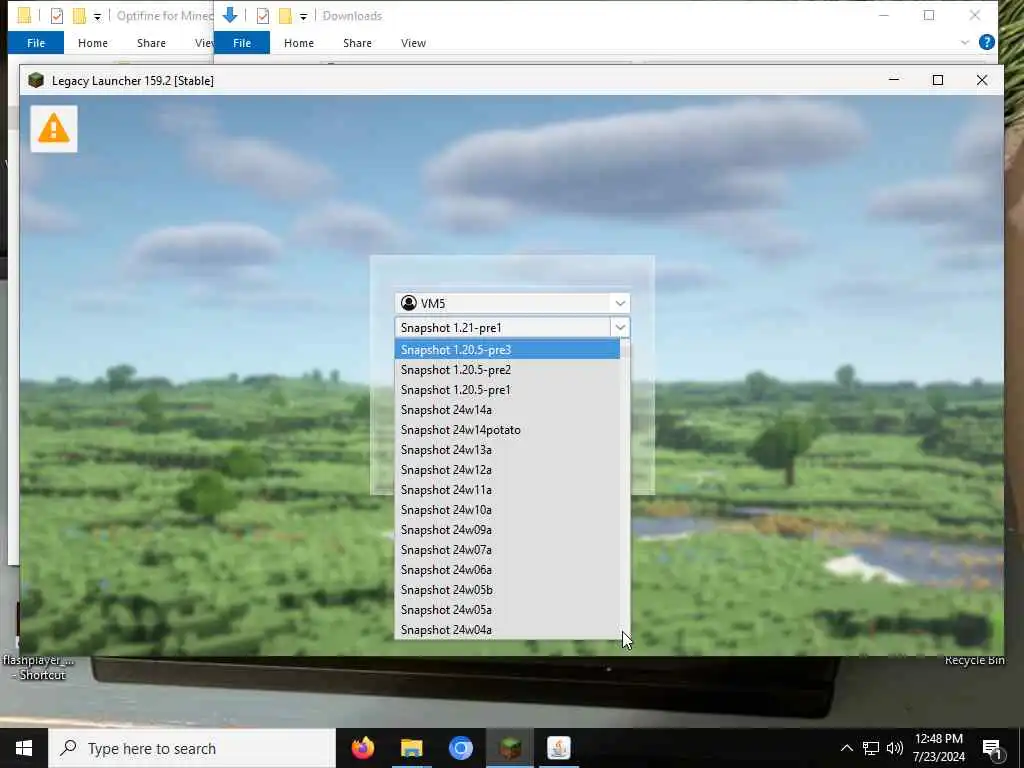1024x768 pixels.
Task: Select Snapshot 24w05a from versions
Action: 507,610
